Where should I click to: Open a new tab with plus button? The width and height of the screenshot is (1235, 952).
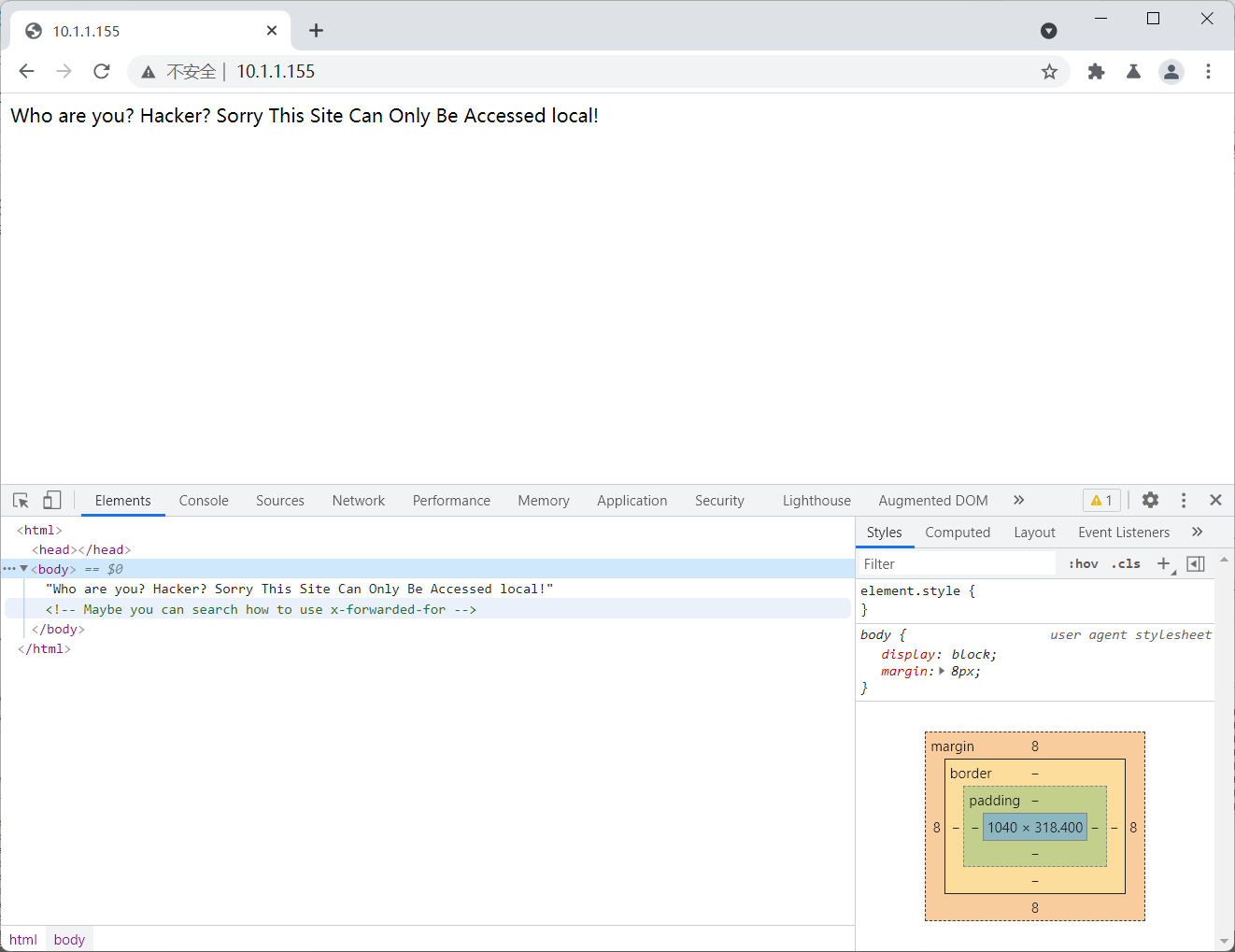(x=316, y=31)
